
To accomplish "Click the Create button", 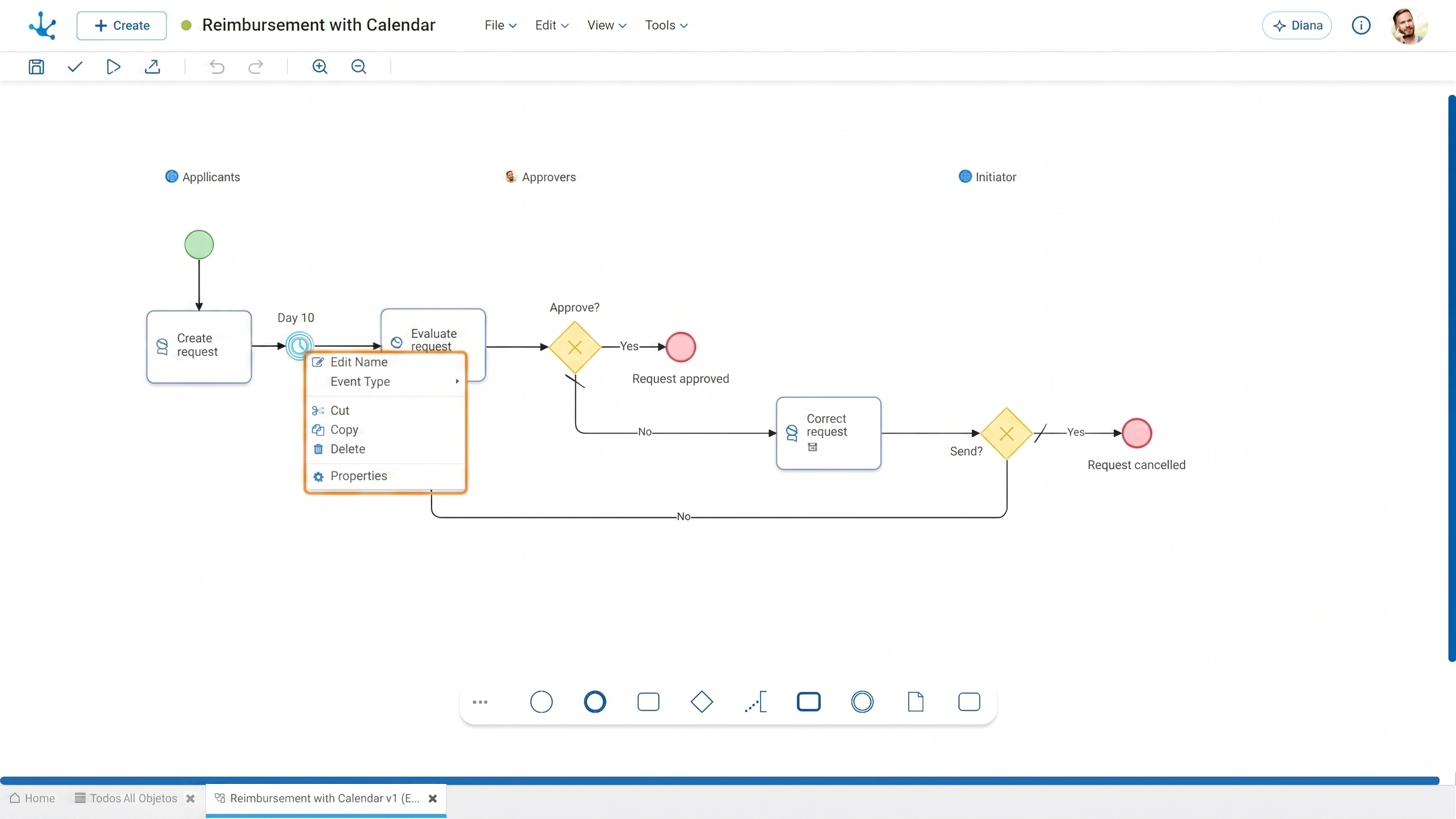I will [x=122, y=26].
